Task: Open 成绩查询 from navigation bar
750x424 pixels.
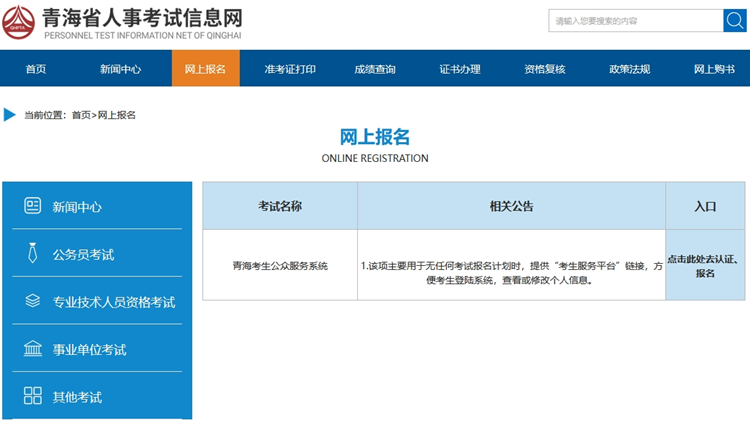Action: pyautogui.click(x=375, y=69)
